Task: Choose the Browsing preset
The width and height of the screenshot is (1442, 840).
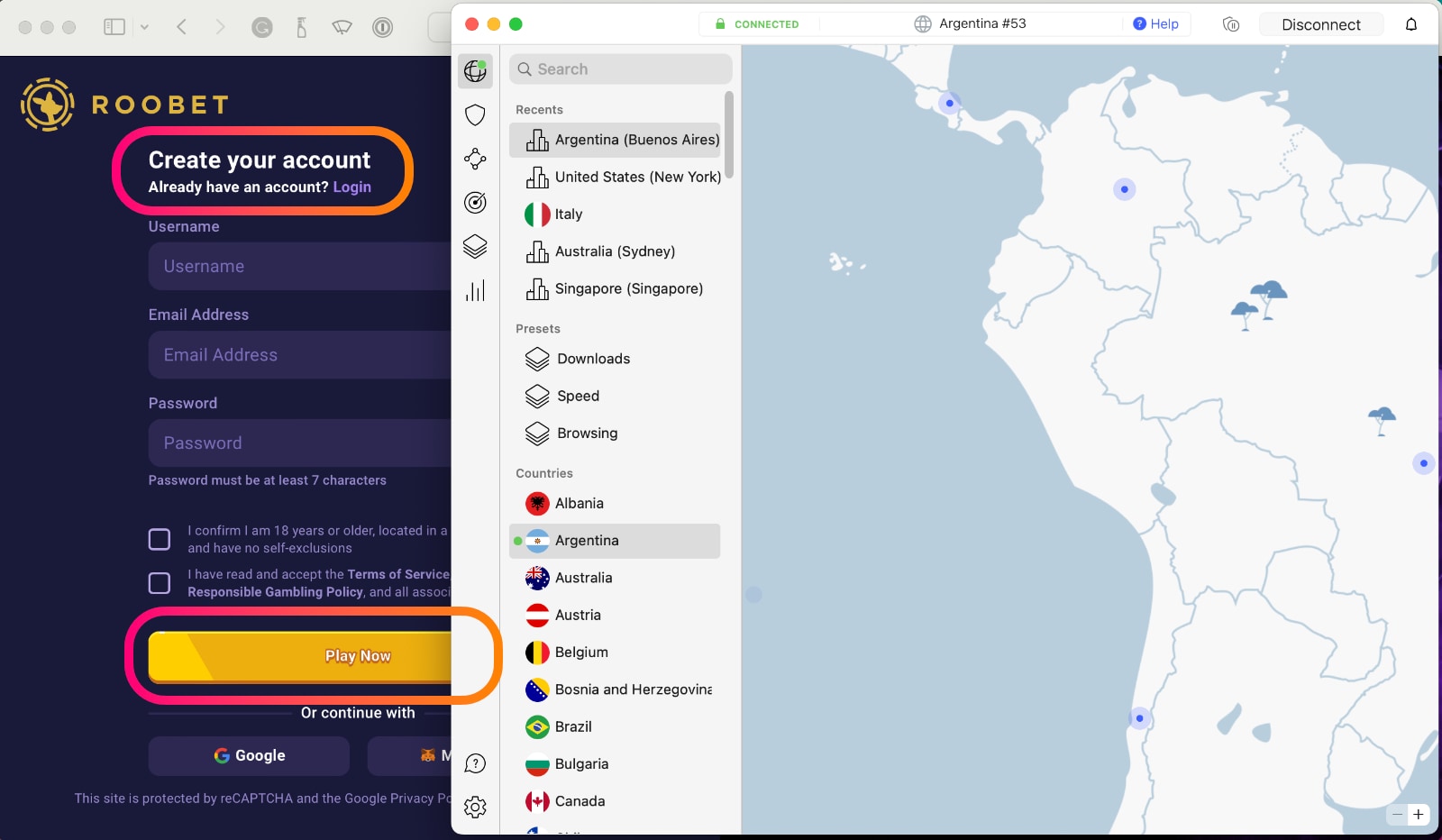Action: tap(615, 434)
